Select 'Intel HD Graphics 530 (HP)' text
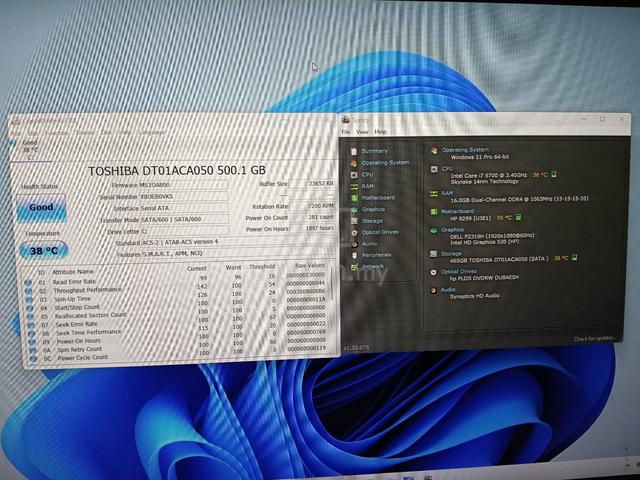The width and height of the screenshot is (640, 480). [484, 242]
